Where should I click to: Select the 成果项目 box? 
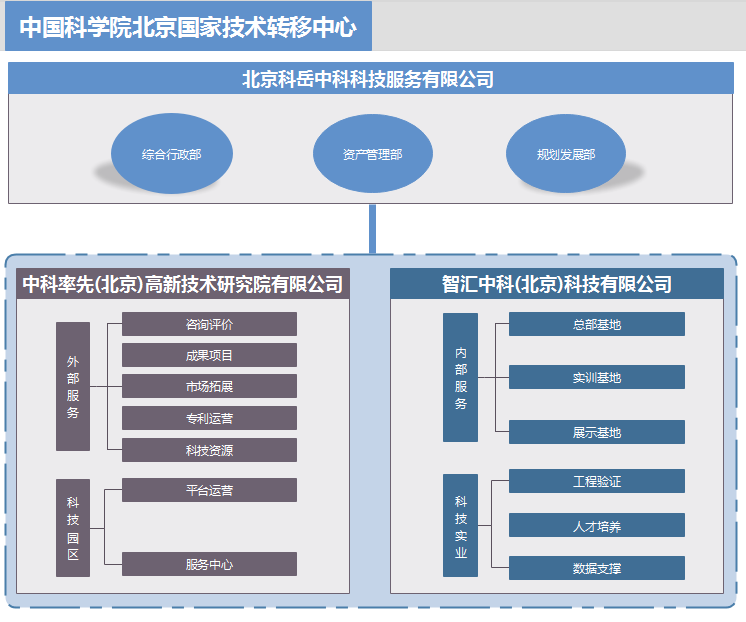(x=209, y=355)
